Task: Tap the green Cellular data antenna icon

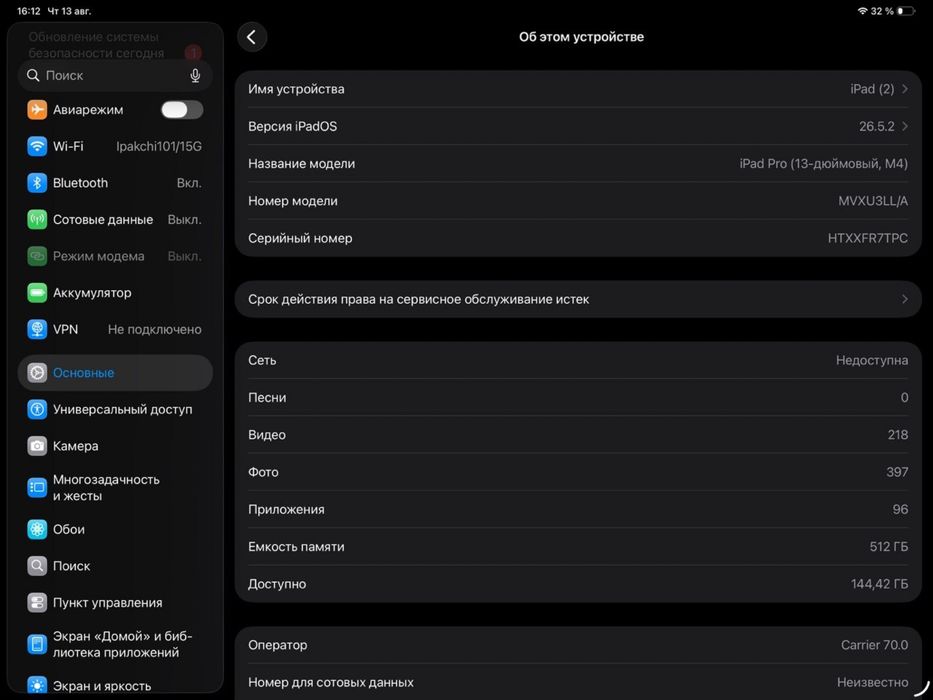Action: click(x=37, y=220)
